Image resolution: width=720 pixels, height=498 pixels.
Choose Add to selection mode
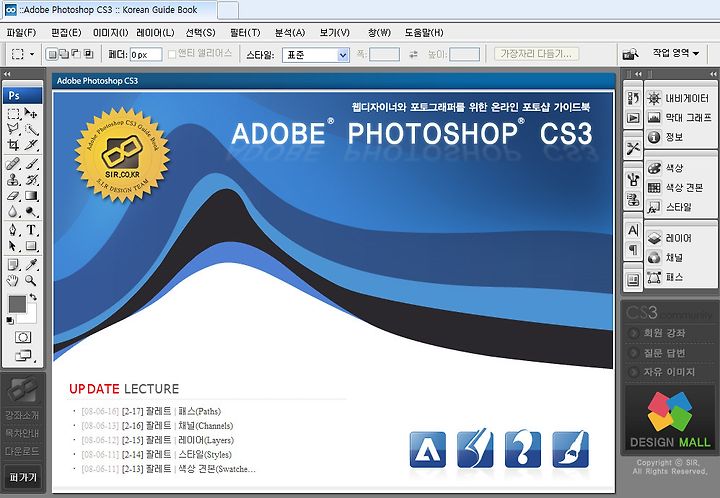pyautogui.click(x=64, y=55)
